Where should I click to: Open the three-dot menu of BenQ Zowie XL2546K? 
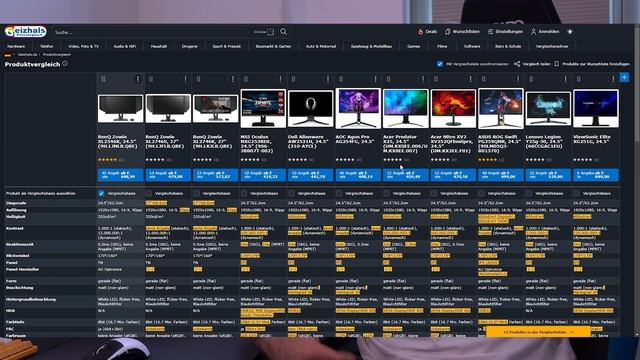138,79
